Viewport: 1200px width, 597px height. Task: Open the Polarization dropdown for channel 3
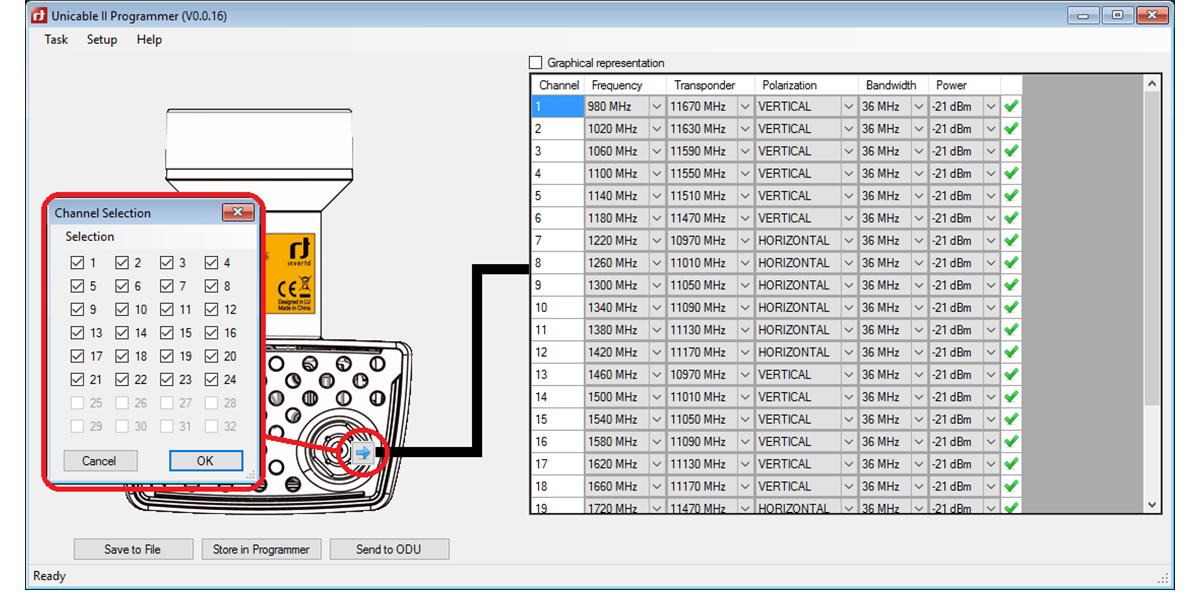click(x=849, y=151)
